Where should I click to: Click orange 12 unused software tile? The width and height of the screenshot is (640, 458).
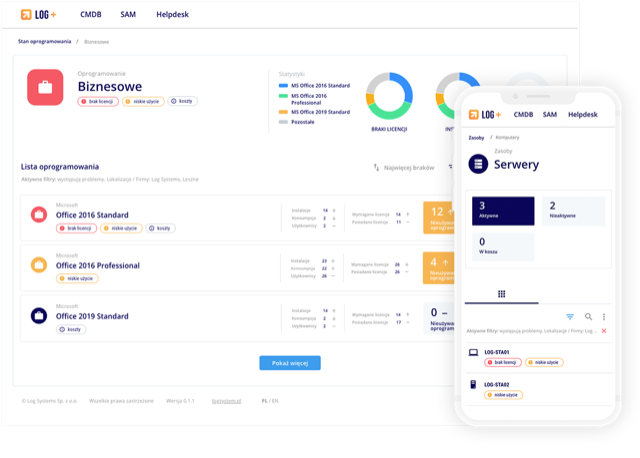[439, 218]
